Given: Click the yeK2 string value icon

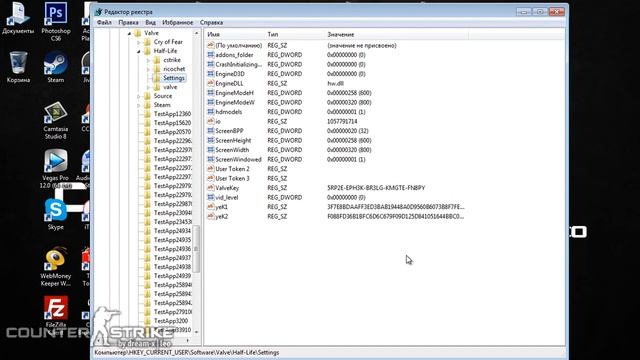Looking at the screenshot, I should point(211,216).
